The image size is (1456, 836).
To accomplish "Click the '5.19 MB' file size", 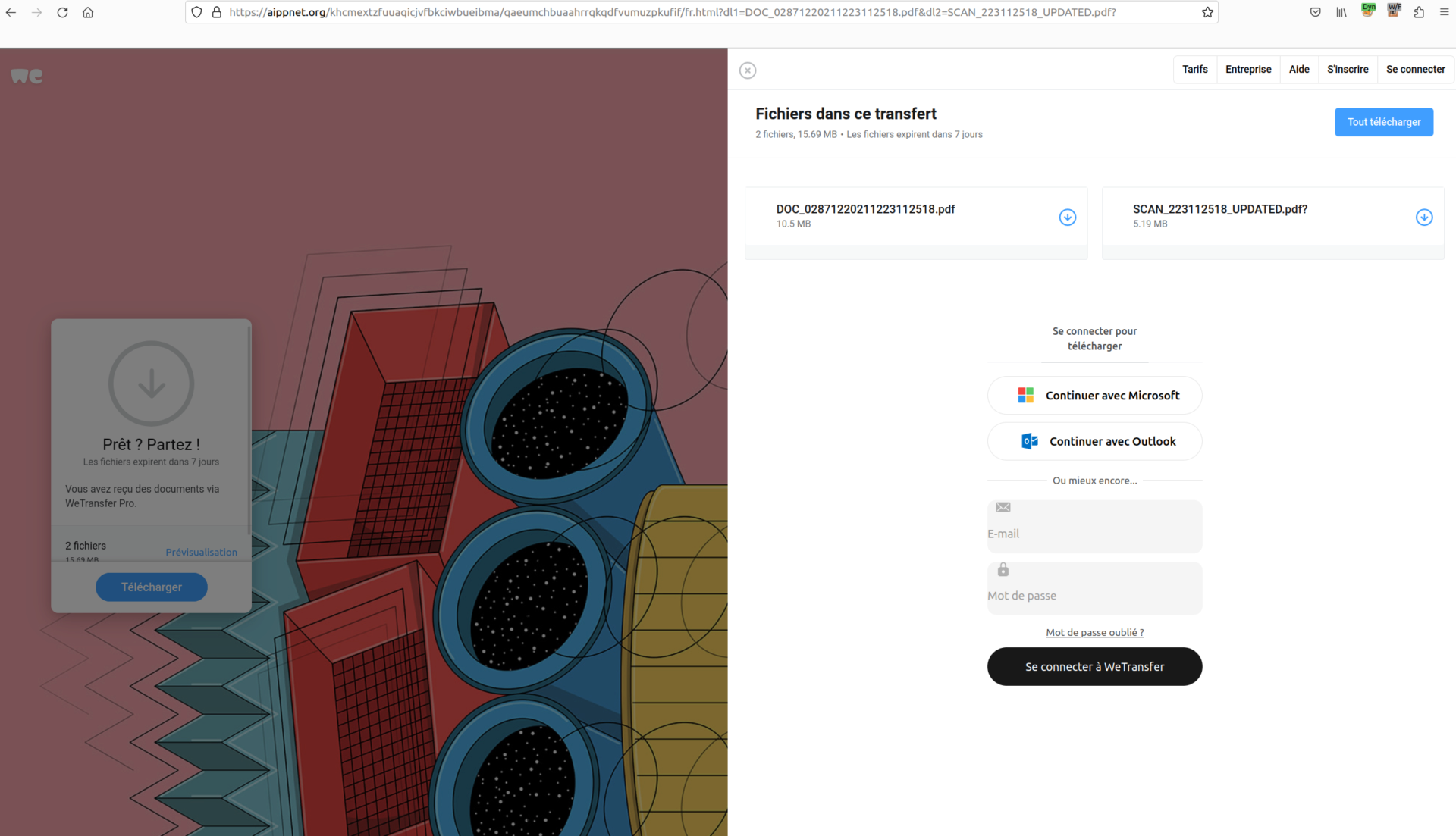I will pyautogui.click(x=1150, y=224).
